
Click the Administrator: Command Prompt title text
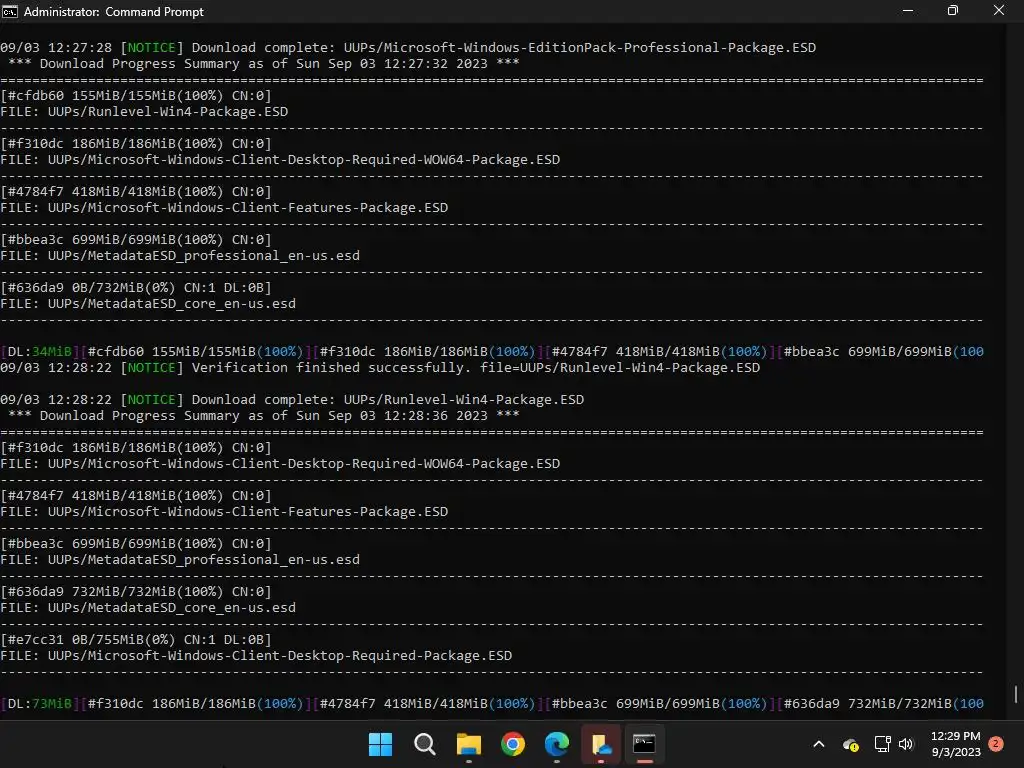(x=114, y=12)
